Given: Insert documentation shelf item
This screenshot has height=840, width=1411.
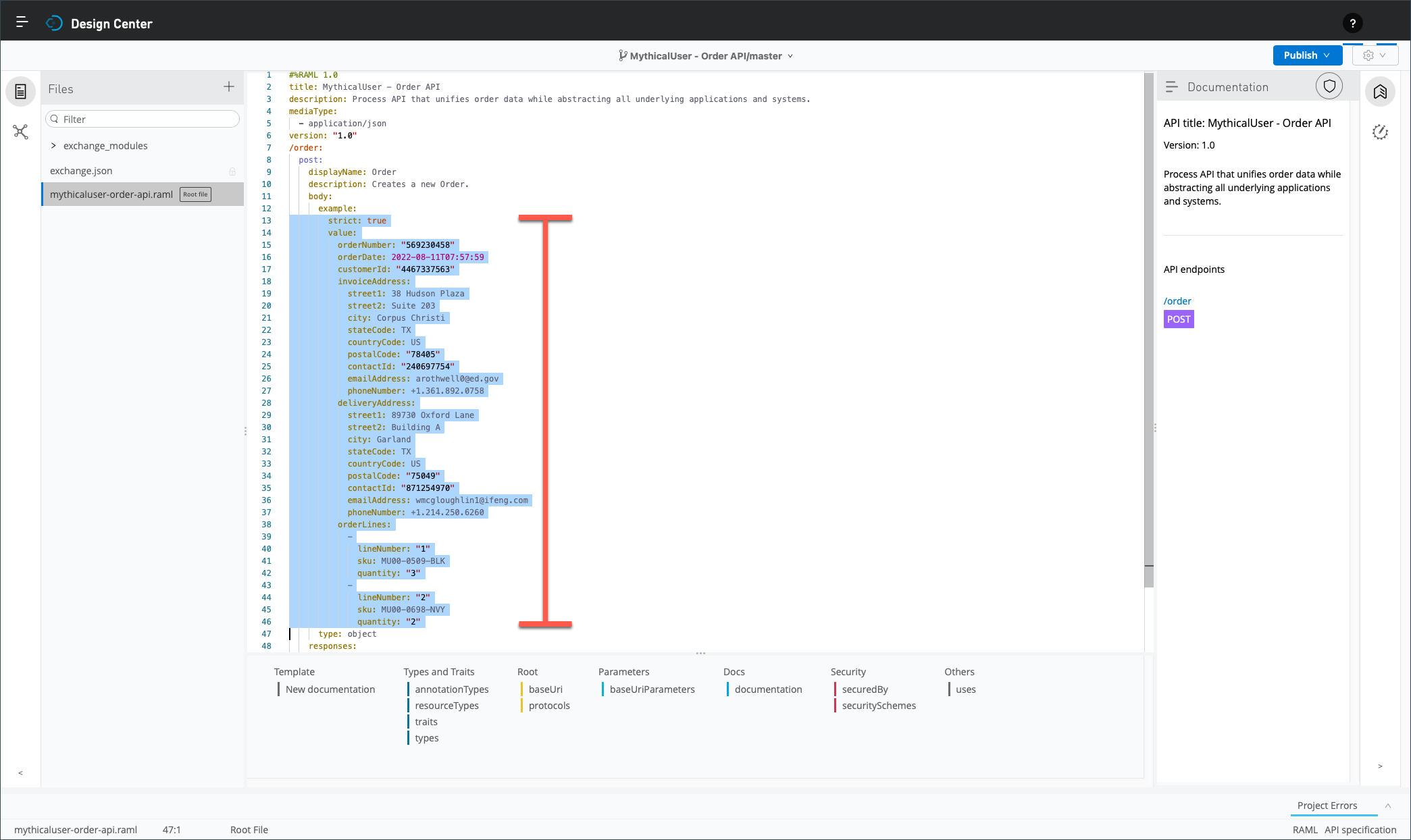Looking at the screenshot, I should click(x=768, y=689).
